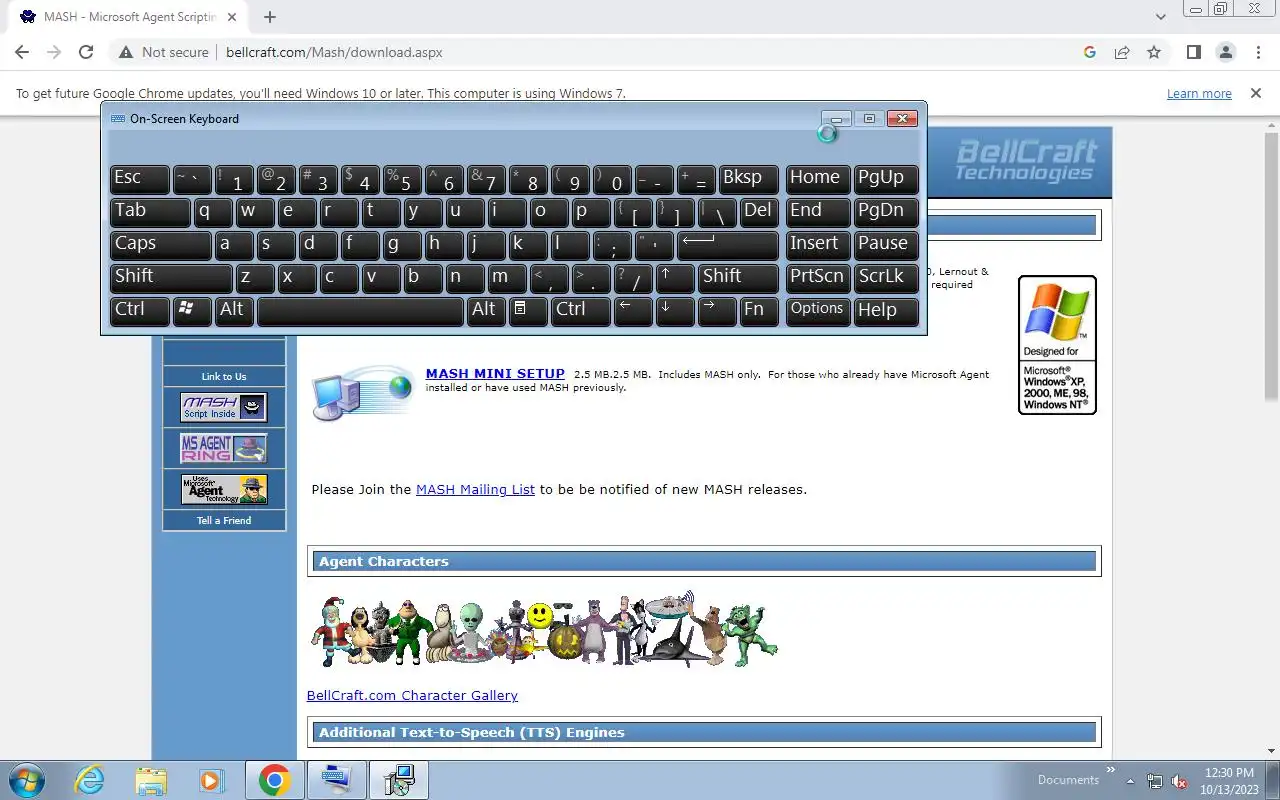Click the Tell a Friend sidebar item

point(224,520)
